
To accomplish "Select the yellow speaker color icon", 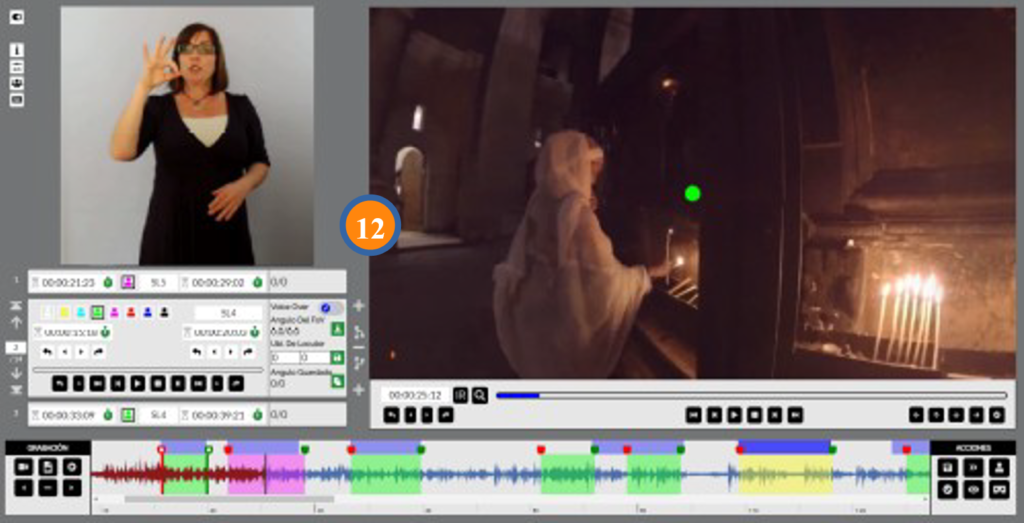I will point(63,313).
